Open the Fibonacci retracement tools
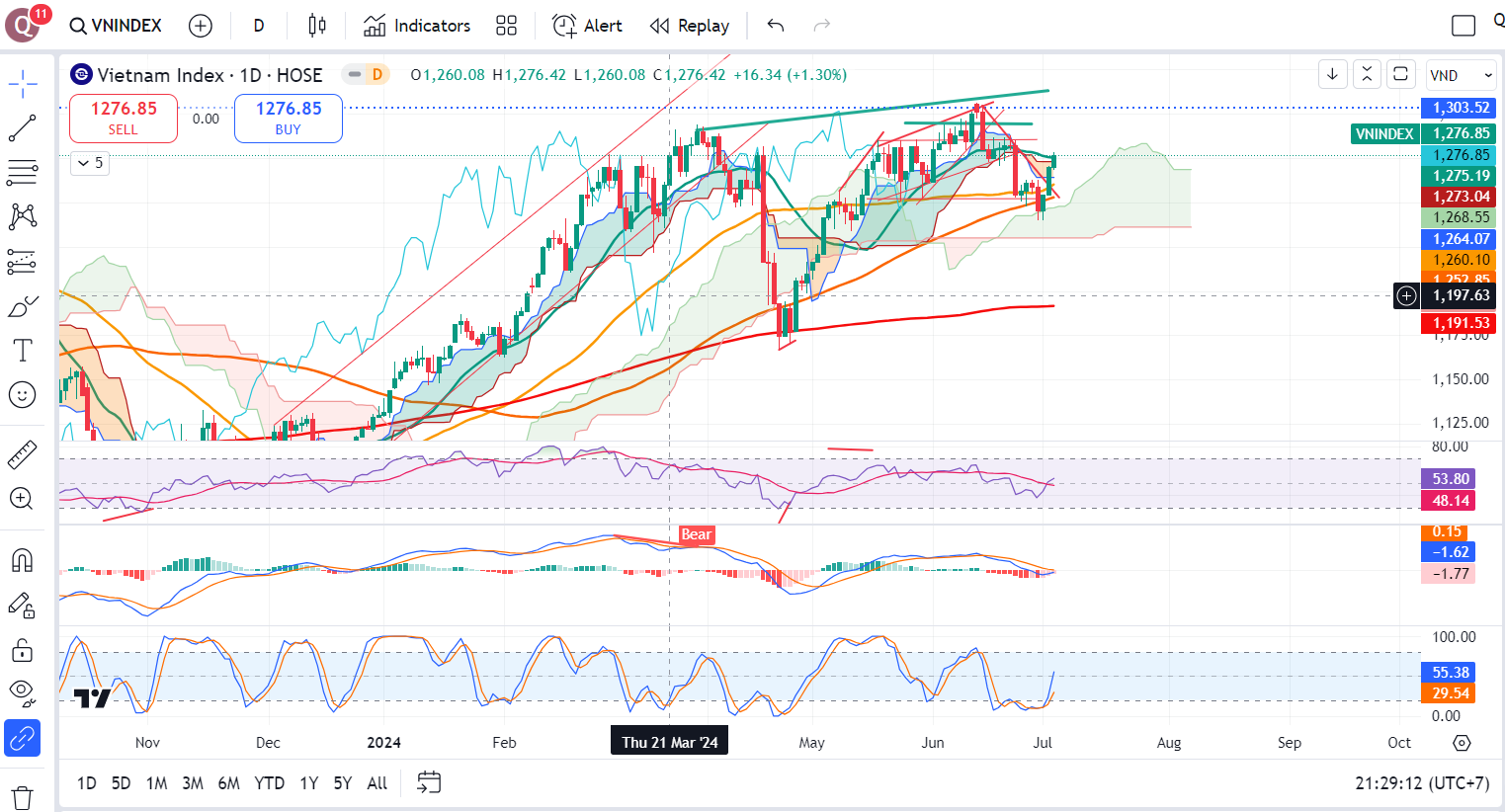Viewport: 1505px width, 812px height. point(22,172)
